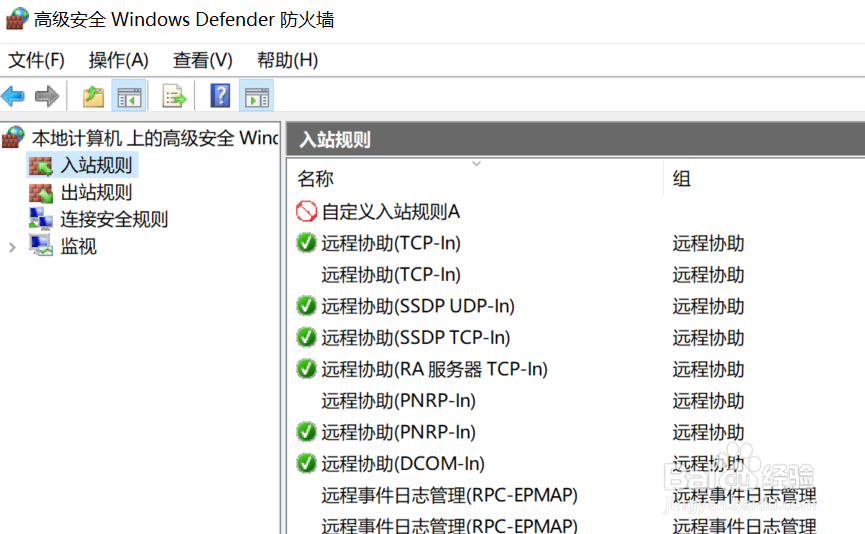Click green check icon of enabled 远程协助(TCP-In)

(x=306, y=243)
